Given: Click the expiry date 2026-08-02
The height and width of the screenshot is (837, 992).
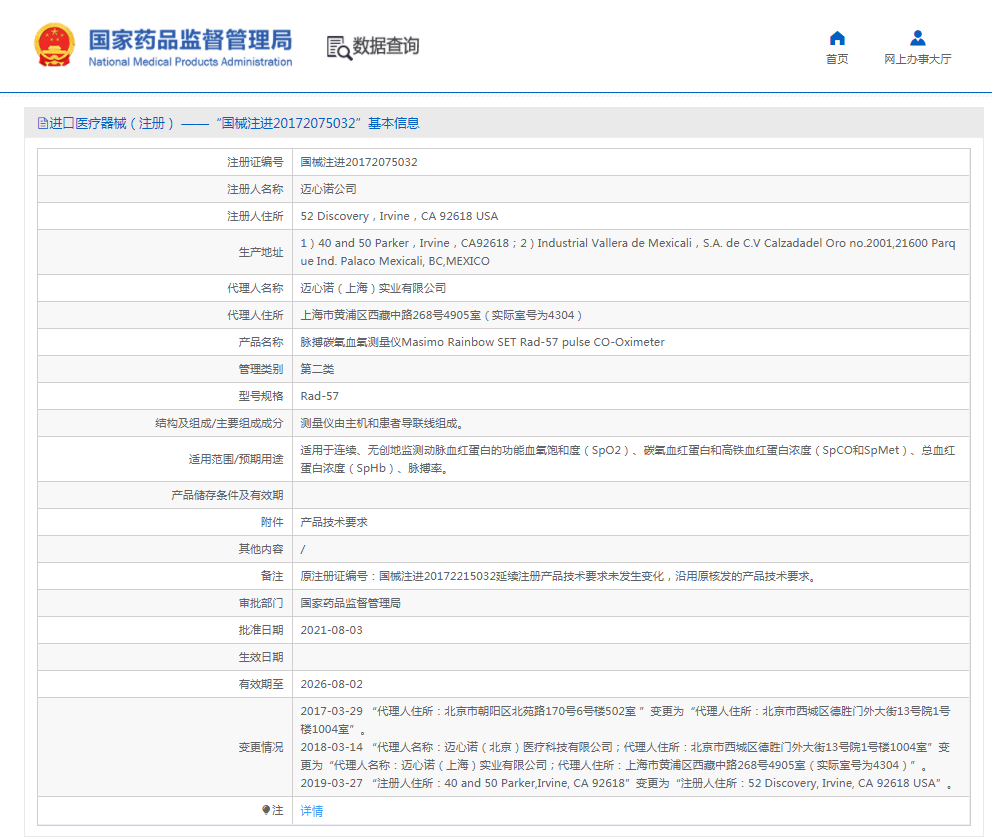Looking at the screenshot, I should click(331, 684).
